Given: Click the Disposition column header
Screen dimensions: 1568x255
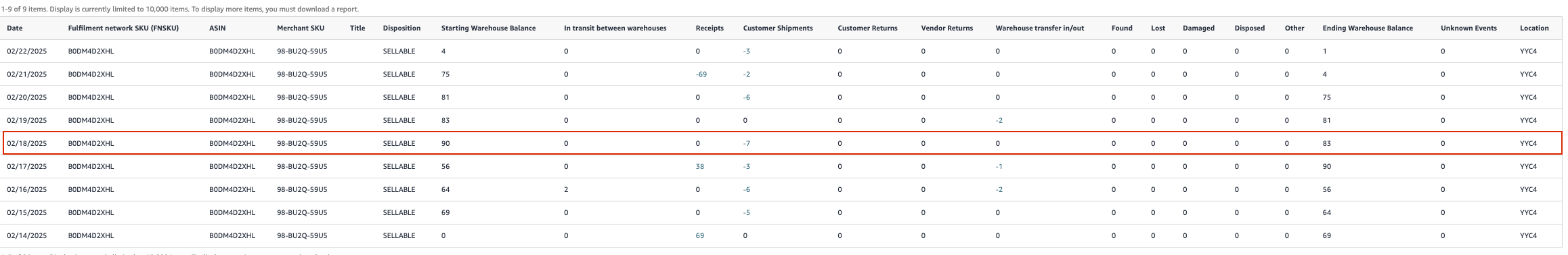Looking at the screenshot, I should point(401,28).
